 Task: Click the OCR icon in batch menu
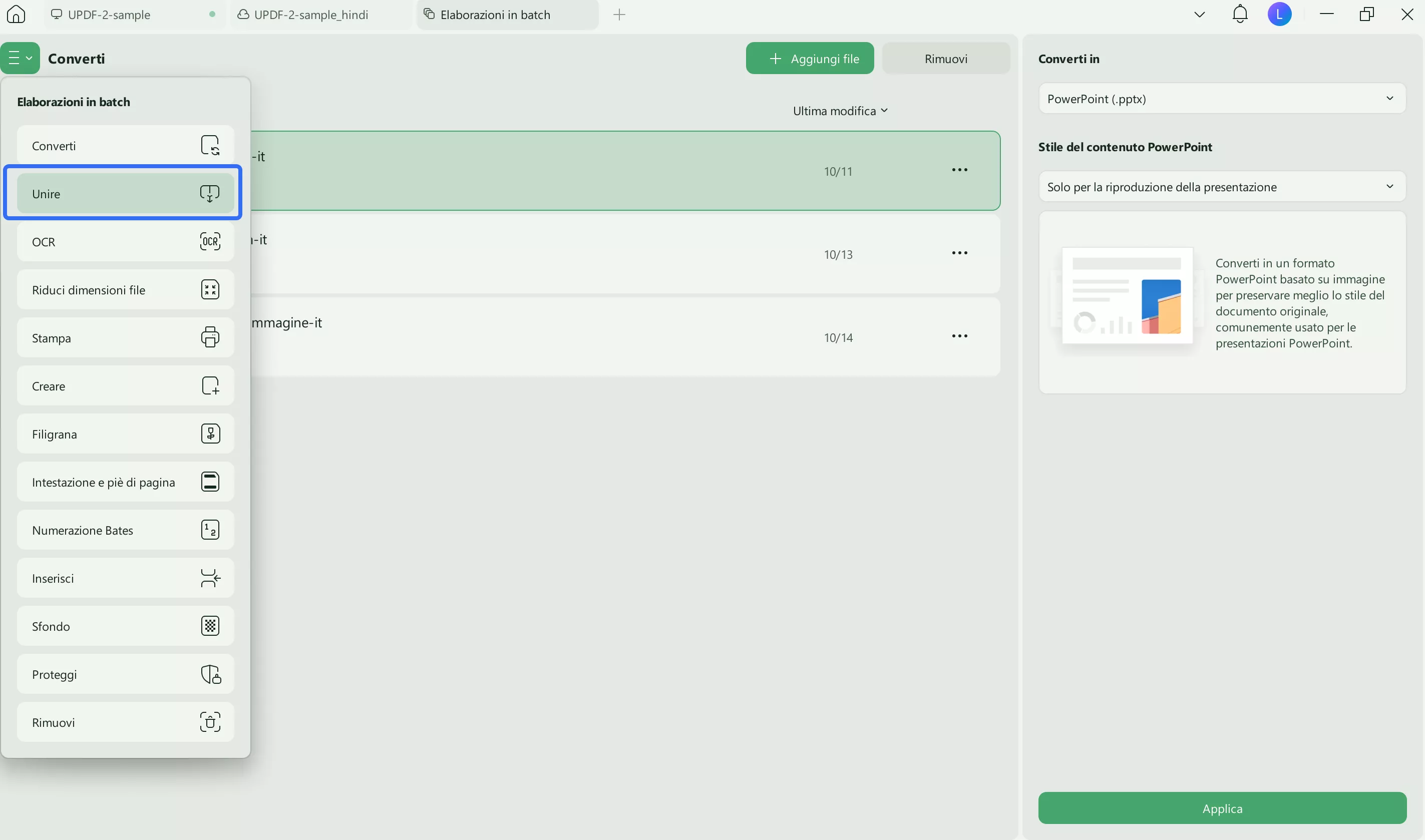tap(210, 242)
